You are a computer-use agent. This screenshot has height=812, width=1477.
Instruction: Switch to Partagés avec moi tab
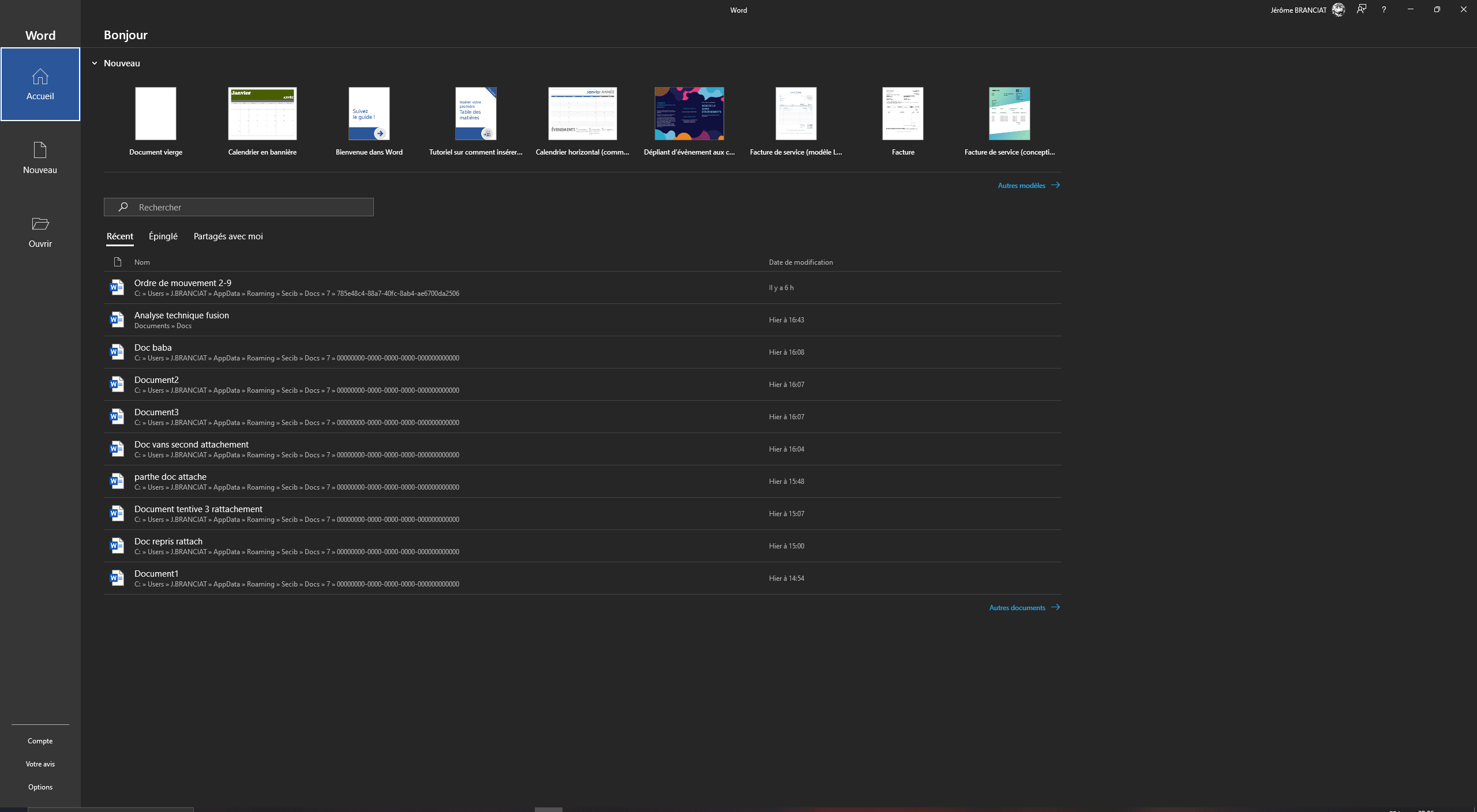coord(228,236)
